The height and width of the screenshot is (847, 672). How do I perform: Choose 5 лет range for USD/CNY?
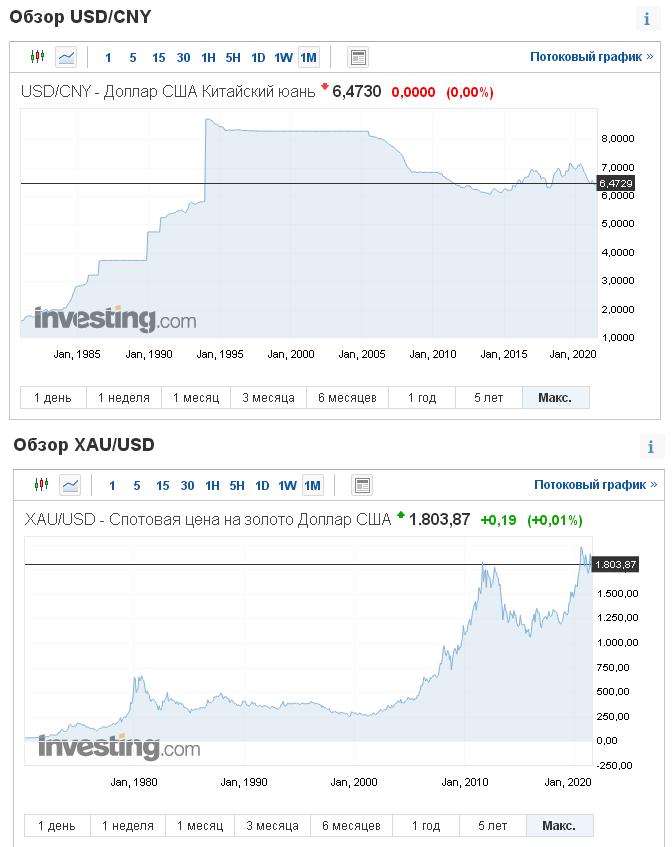489,398
